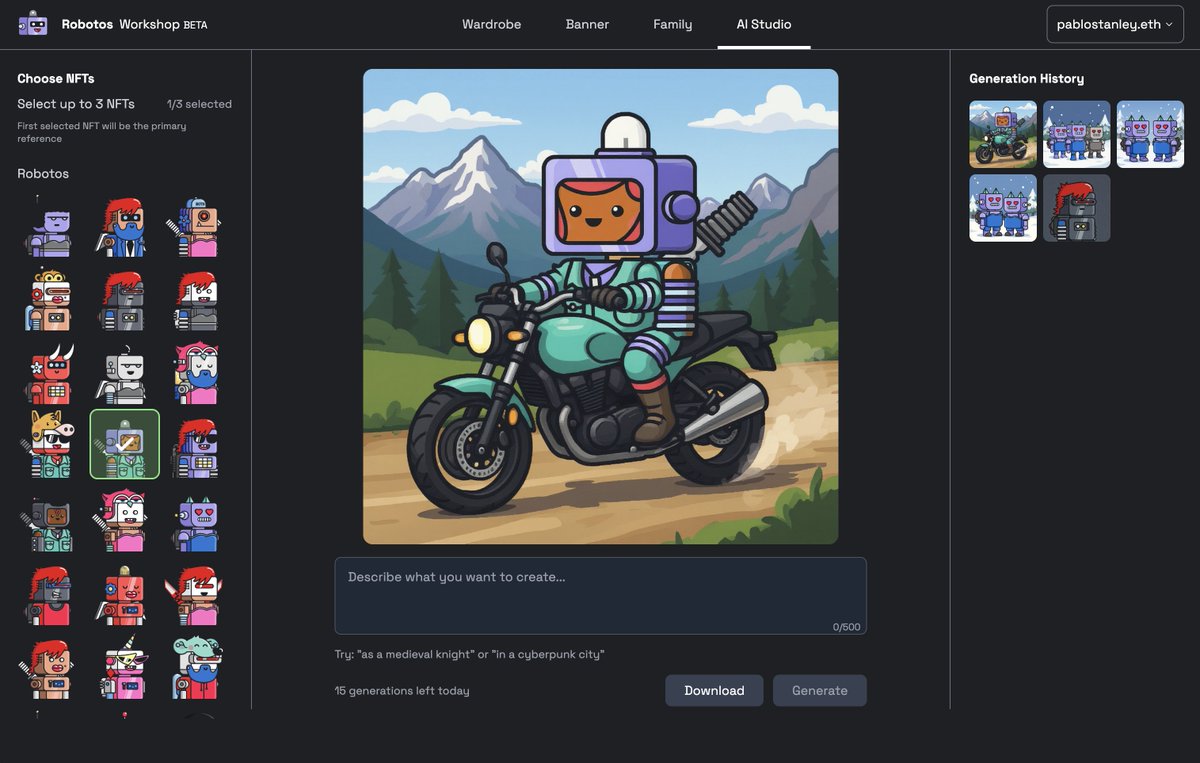Image resolution: width=1200 pixels, height=763 pixels.
Task: Click the "Robotos" collection label
Action: coord(43,174)
